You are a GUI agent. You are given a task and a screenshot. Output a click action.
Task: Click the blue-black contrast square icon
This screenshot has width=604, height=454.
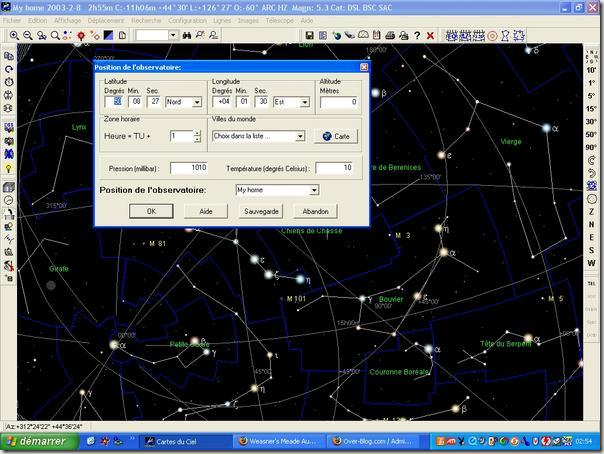109,36
